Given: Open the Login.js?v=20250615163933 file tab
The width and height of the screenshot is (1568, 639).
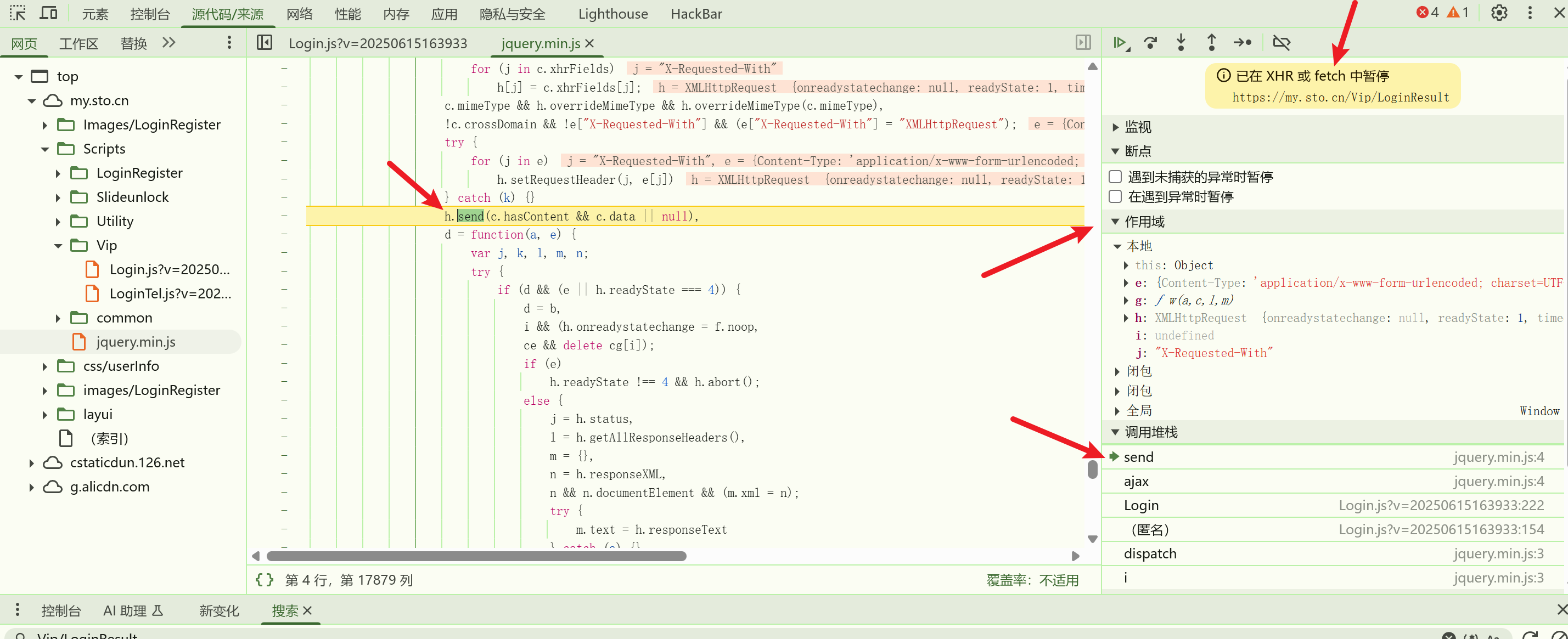Looking at the screenshot, I should point(378,43).
